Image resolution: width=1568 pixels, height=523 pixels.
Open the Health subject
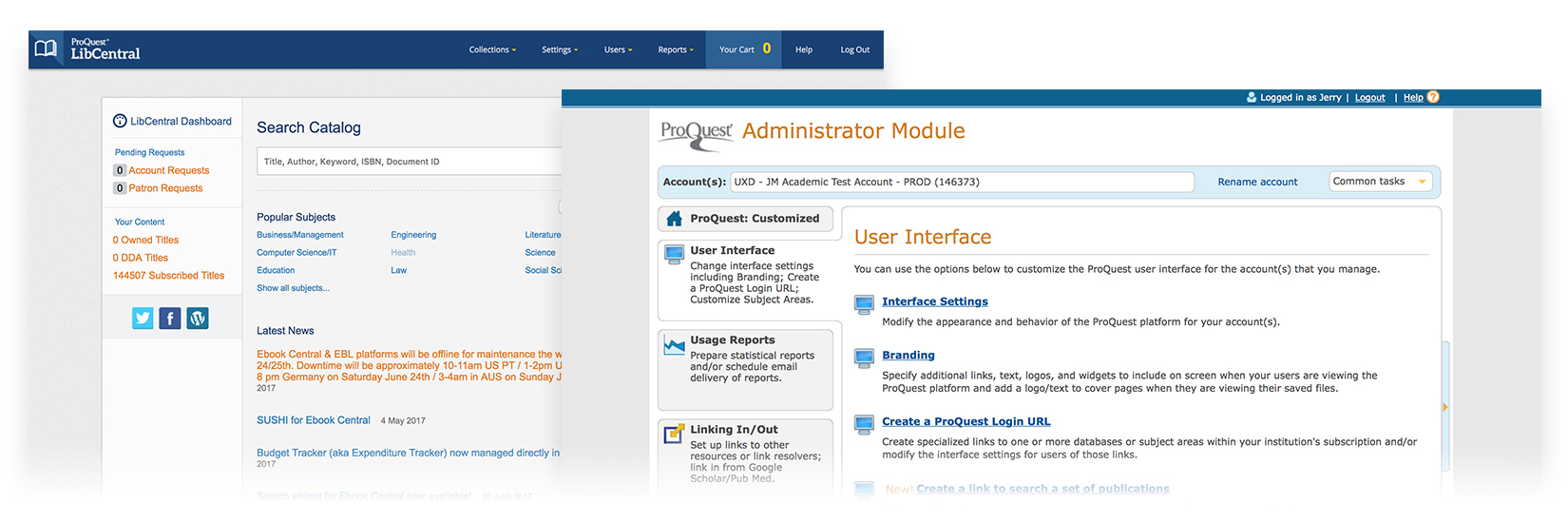pyautogui.click(x=403, y=253)
